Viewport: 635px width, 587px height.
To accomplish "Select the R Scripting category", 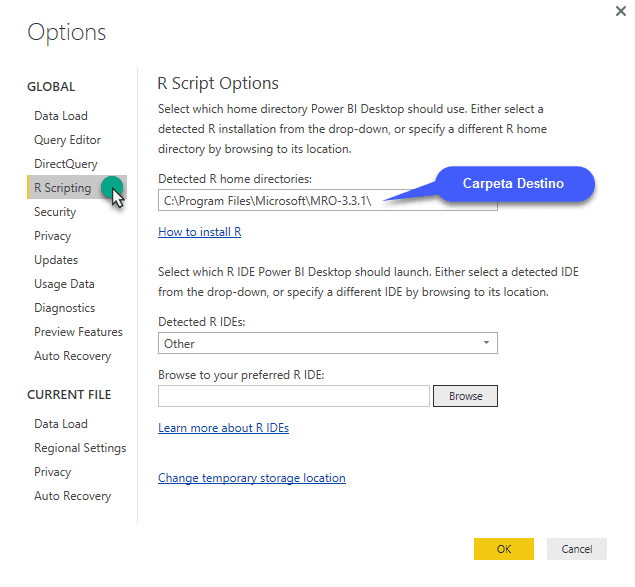I will click(x=62, y=188).
